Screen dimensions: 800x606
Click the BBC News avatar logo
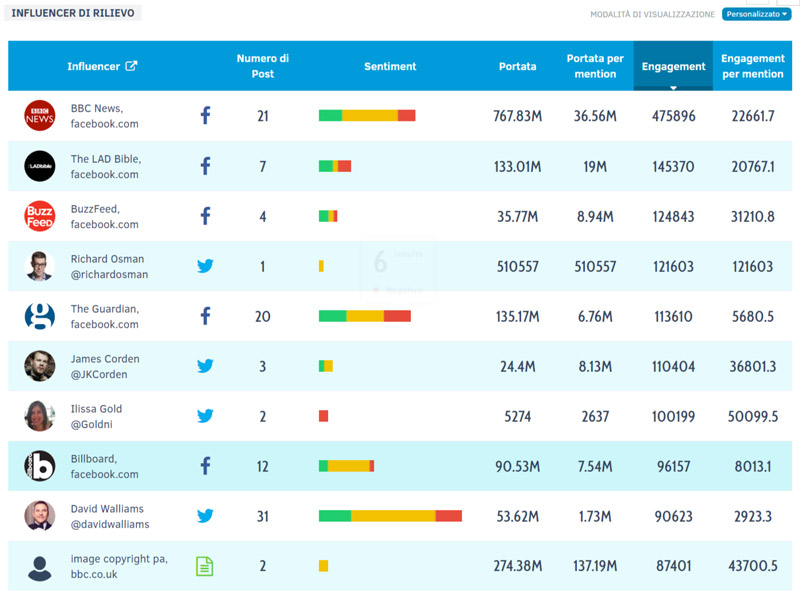[x=40, y=115]
